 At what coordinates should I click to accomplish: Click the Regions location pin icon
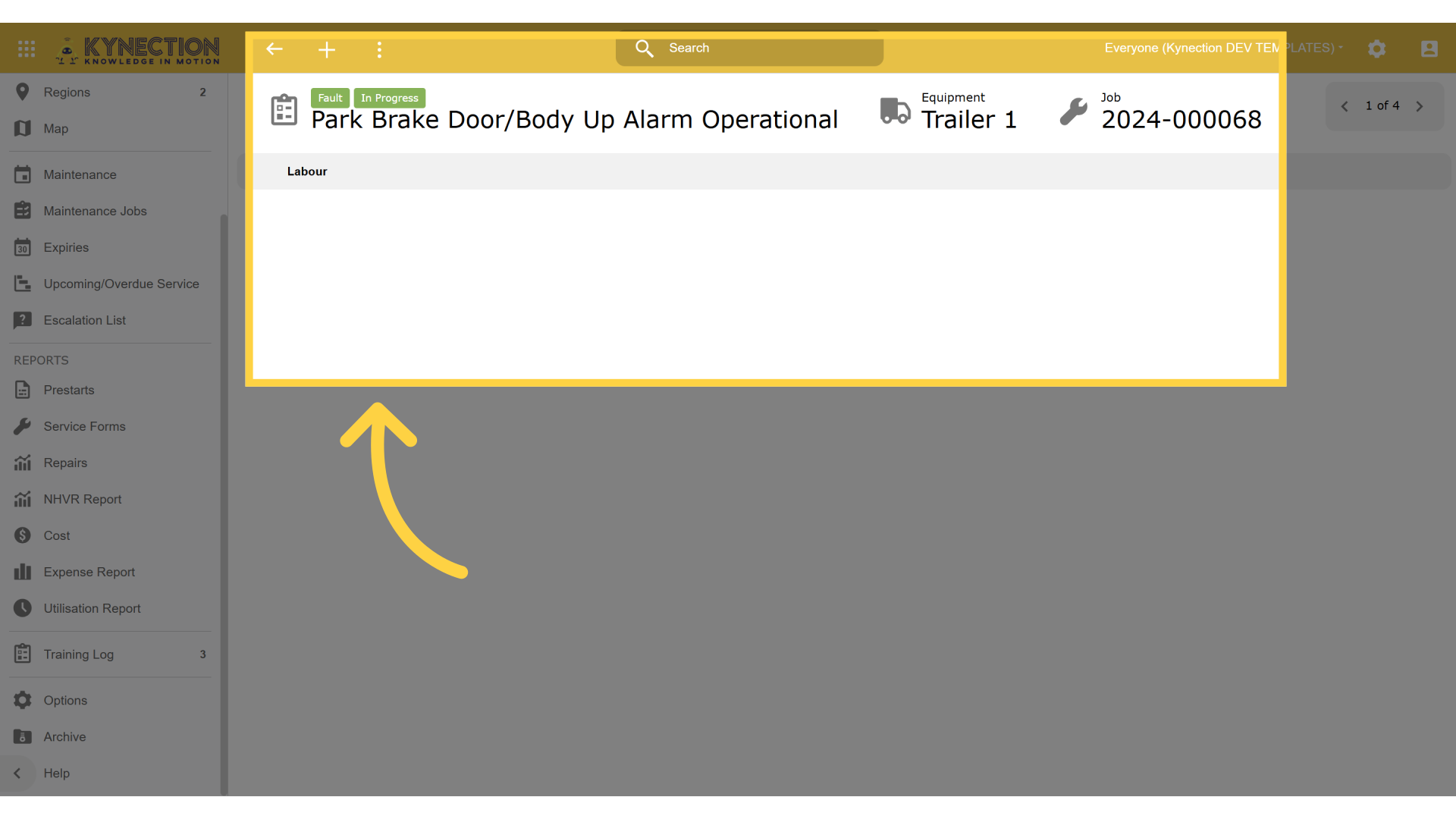click(23, 92)
